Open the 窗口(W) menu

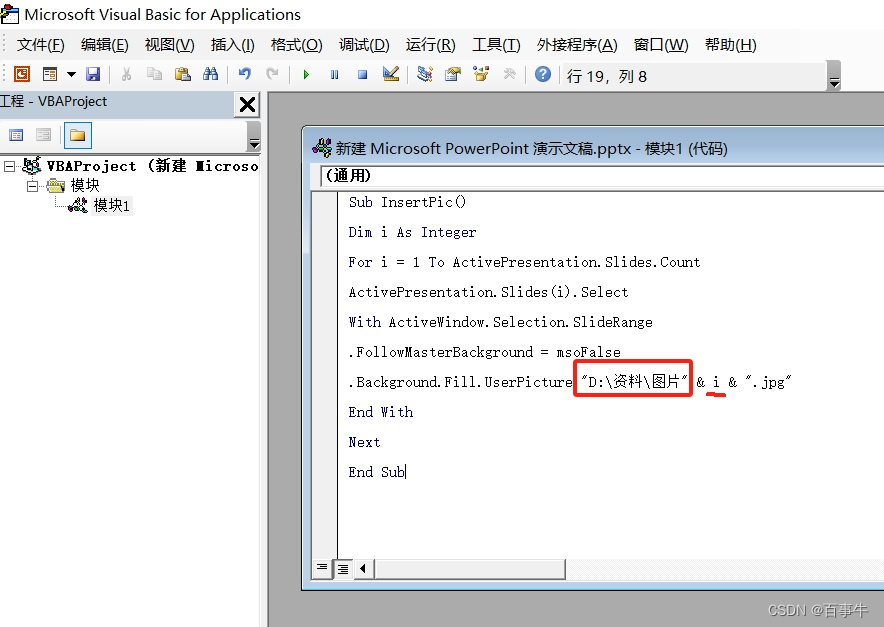click(661, 45)
